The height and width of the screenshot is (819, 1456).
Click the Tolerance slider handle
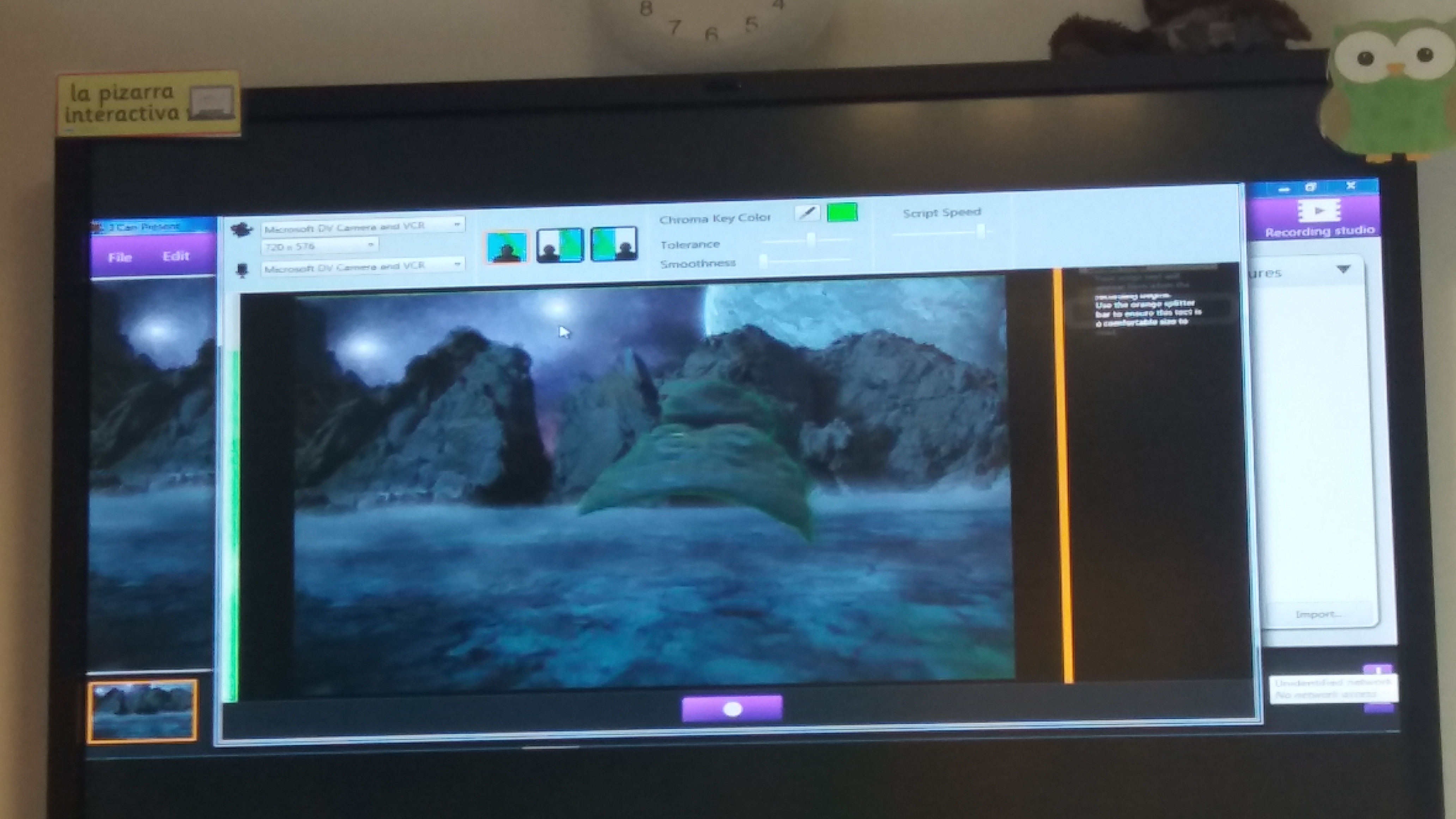(811, 240)
